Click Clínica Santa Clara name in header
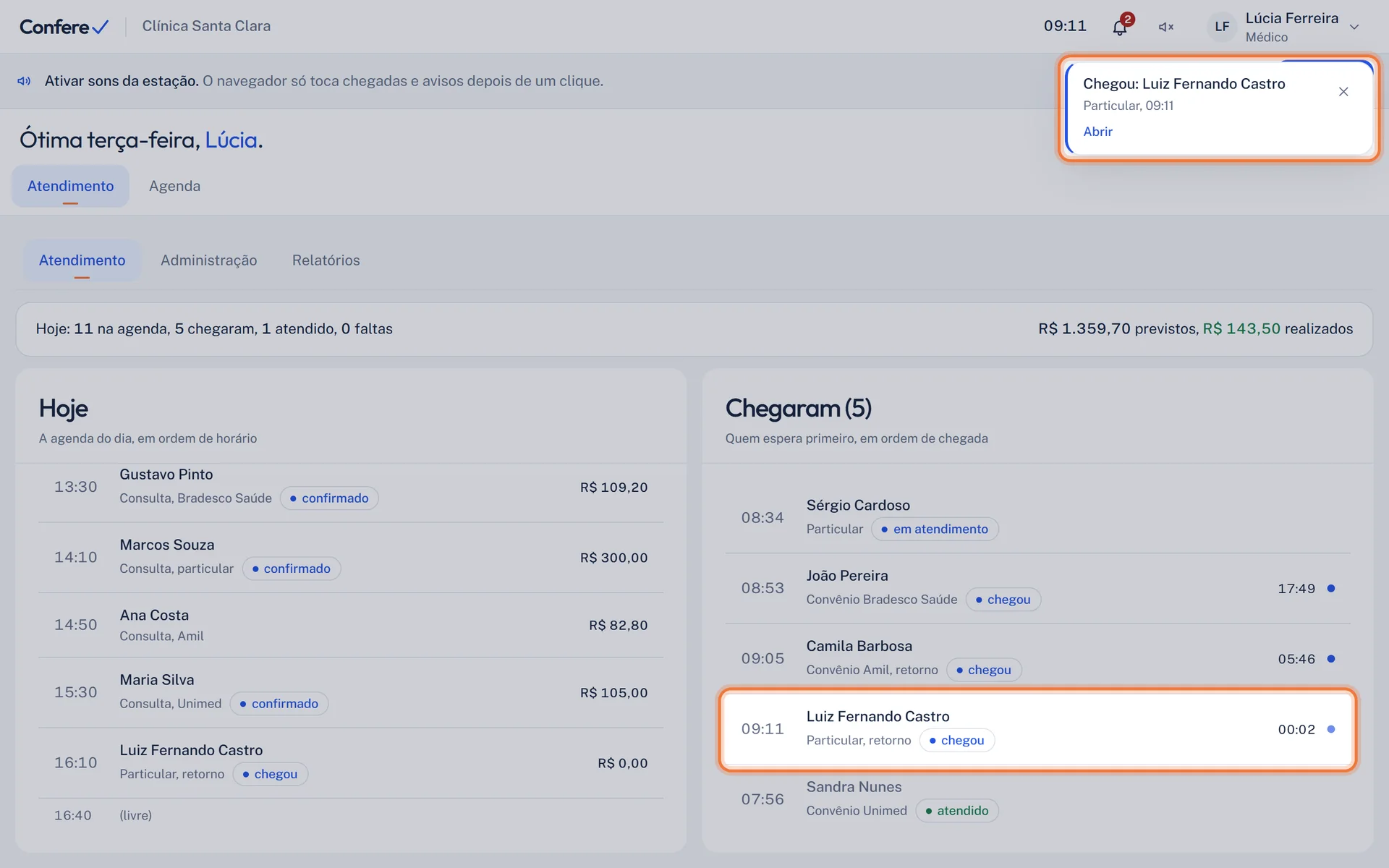Screen dimensions: 1389x868 point(206,26)
